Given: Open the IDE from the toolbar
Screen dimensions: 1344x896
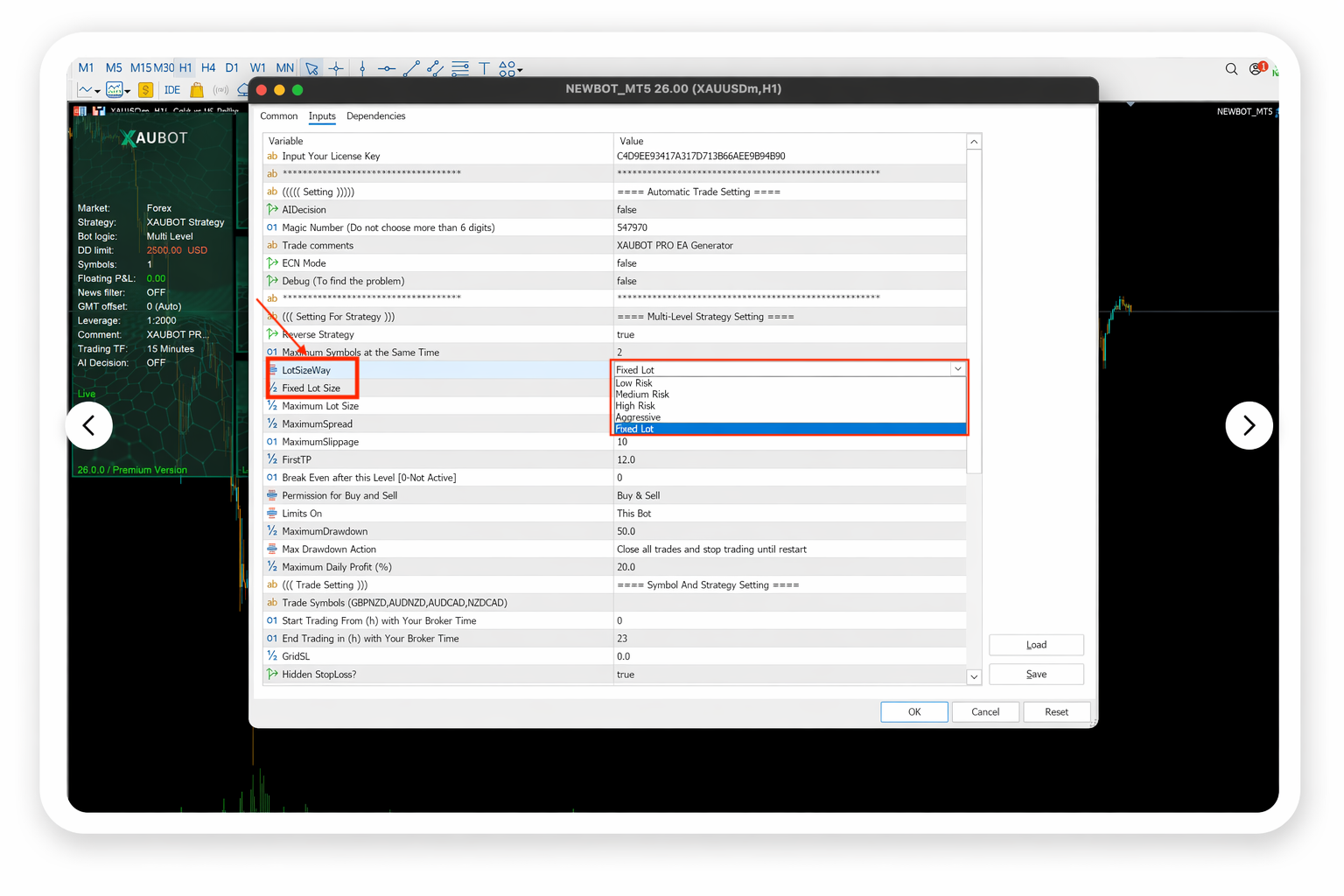Looking at the screenshot, I should click(172, 89).
